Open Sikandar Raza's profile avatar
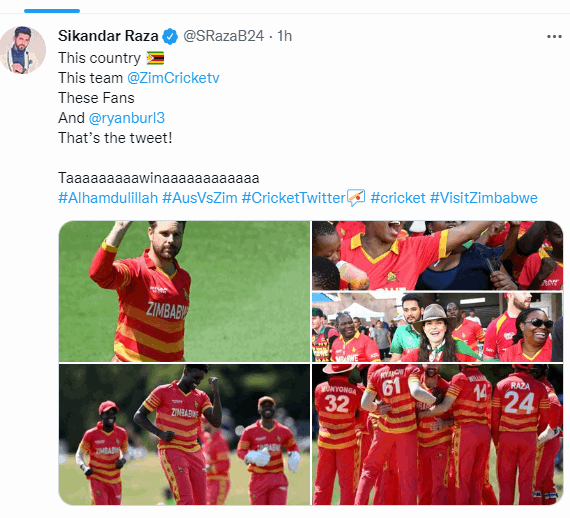The height and width of the screenshot is (518, 570). pyautogui.click(x=23, y=50)
